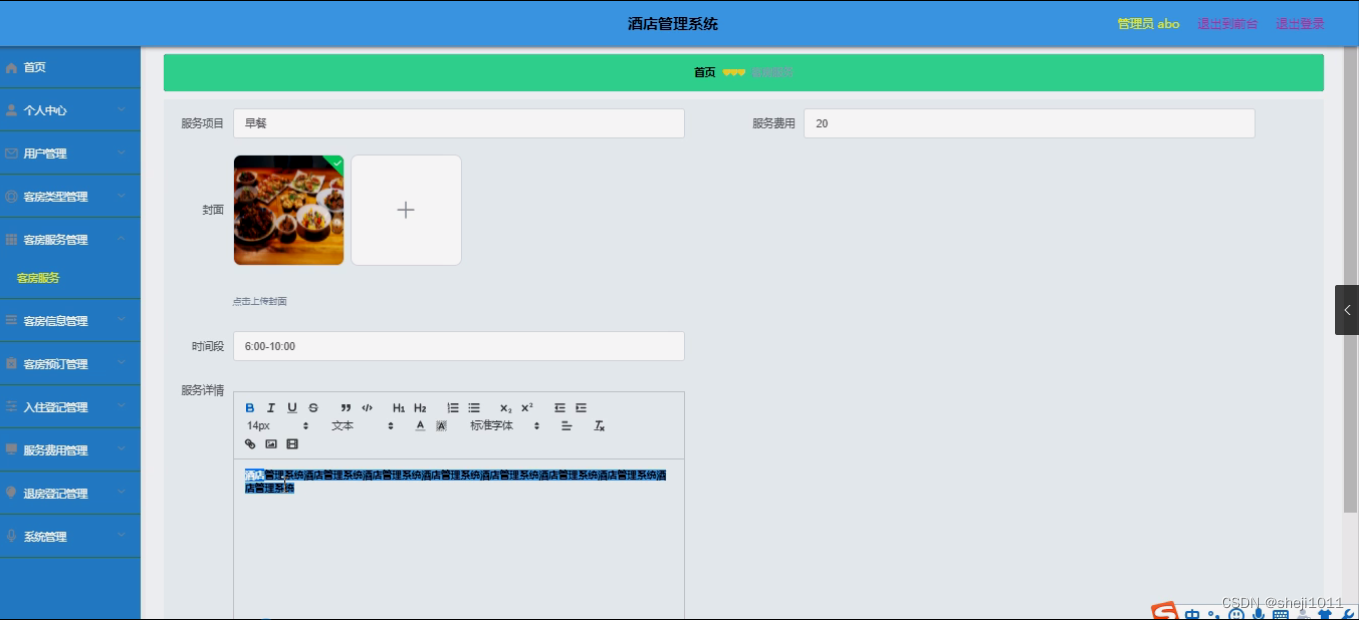
Task: Insert a blockquote in the editor
Action: pos(346,408)
